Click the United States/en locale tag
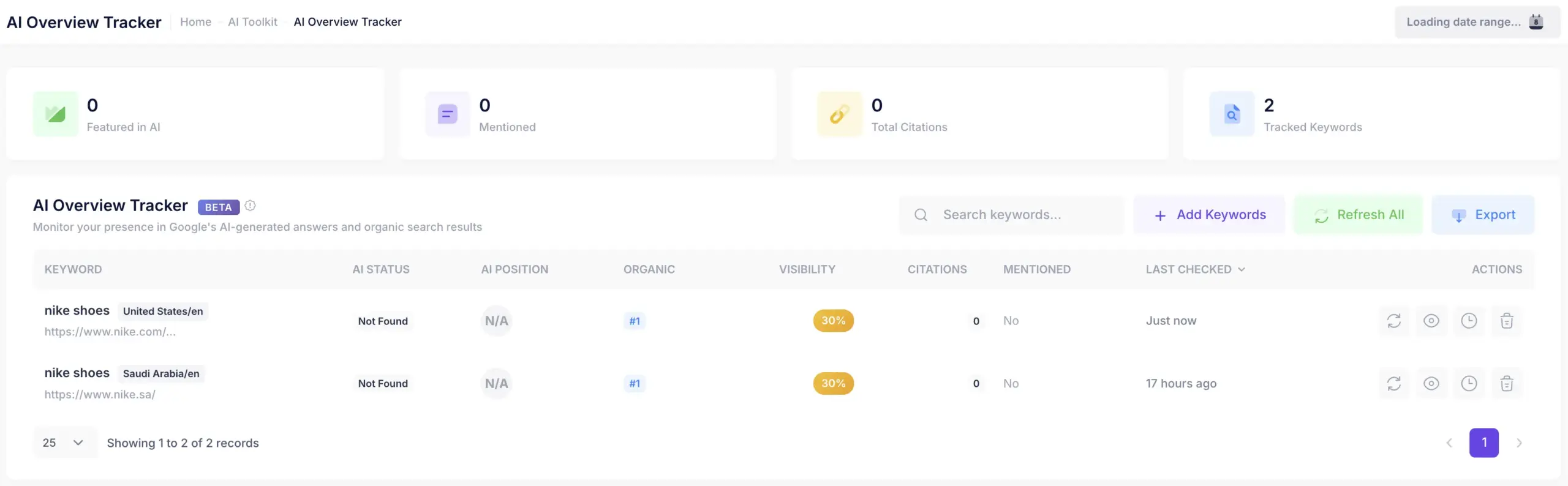Viewport: 1568px width, 486px height. [x=163, y=311]
